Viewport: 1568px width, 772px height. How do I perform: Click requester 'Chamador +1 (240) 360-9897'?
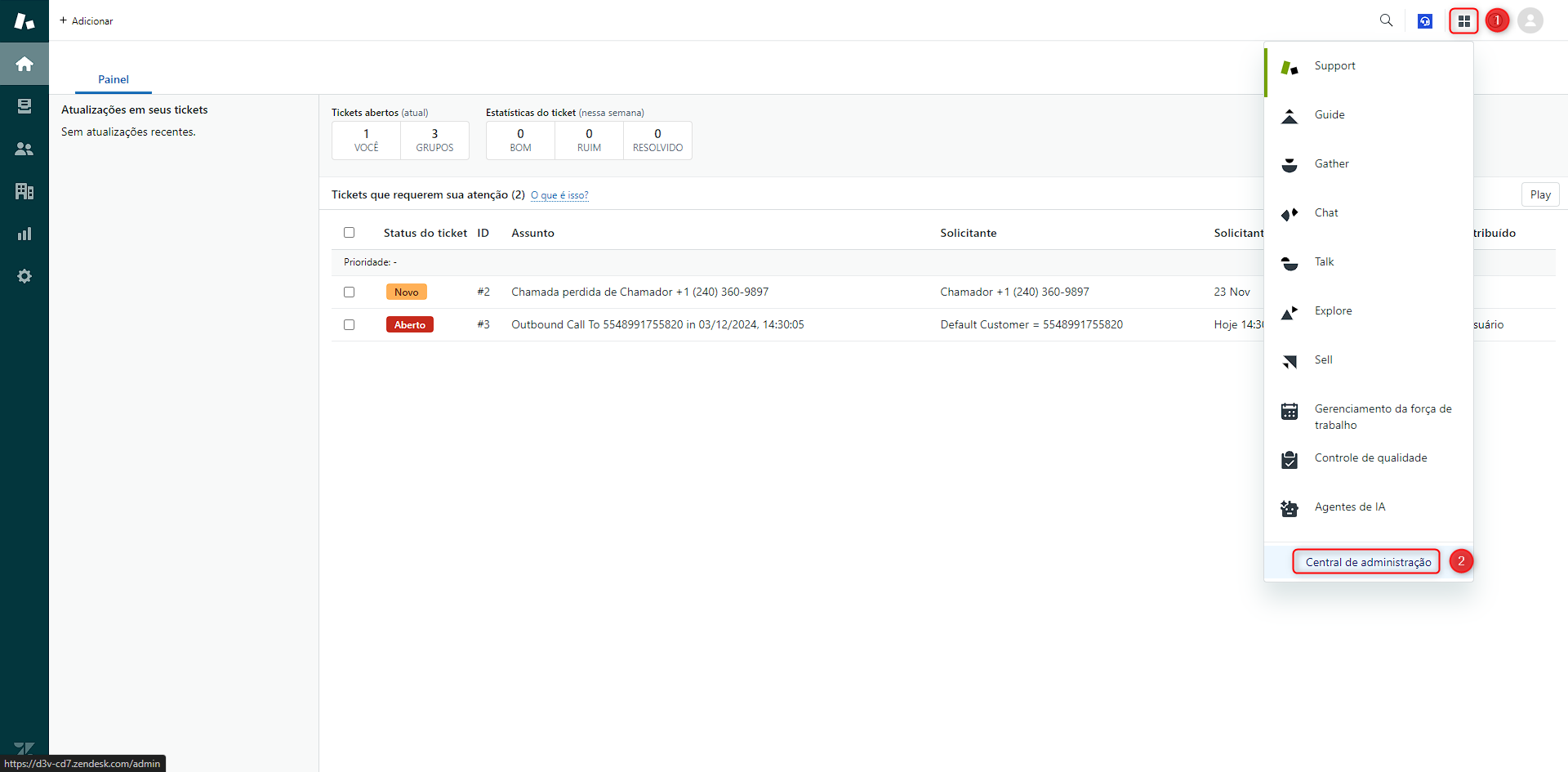coord(1014,292)
